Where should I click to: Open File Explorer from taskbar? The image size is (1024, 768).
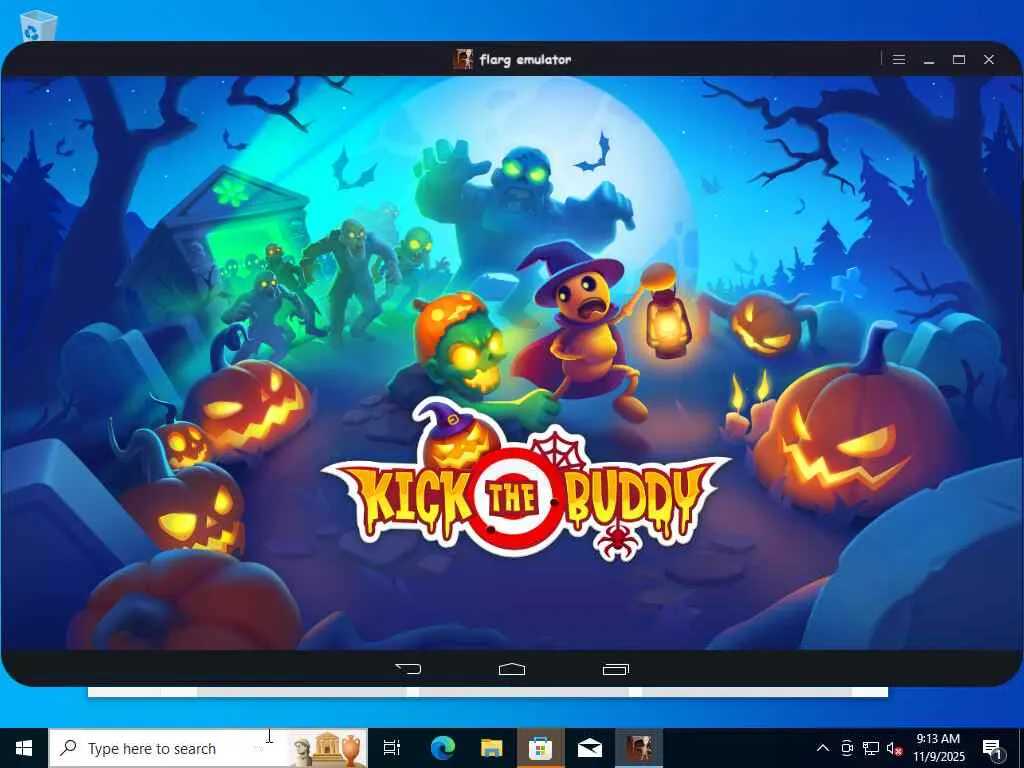click(491, 748)
